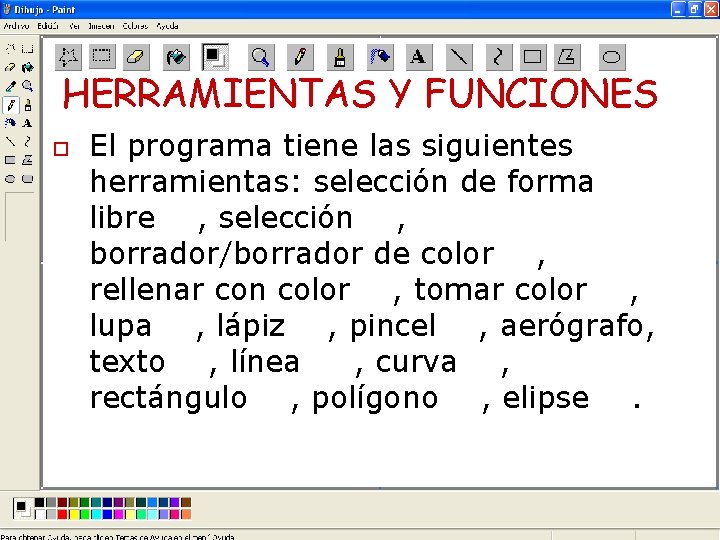Viewport: 720px width, 540px height.
Task: Choose the Curve tool in the left toolbox
Action: (x=28, y=141)
